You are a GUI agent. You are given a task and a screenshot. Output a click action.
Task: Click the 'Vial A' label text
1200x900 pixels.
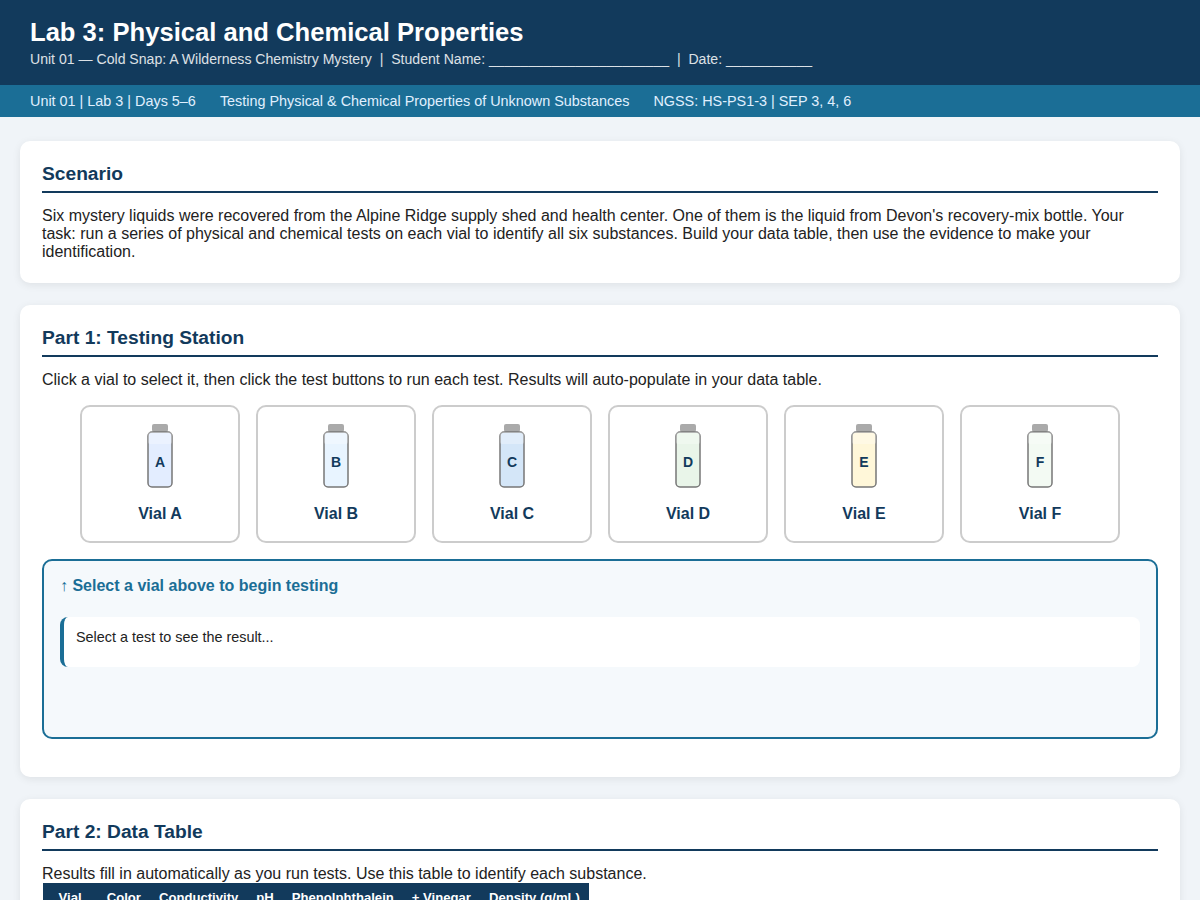click(160, 513)
